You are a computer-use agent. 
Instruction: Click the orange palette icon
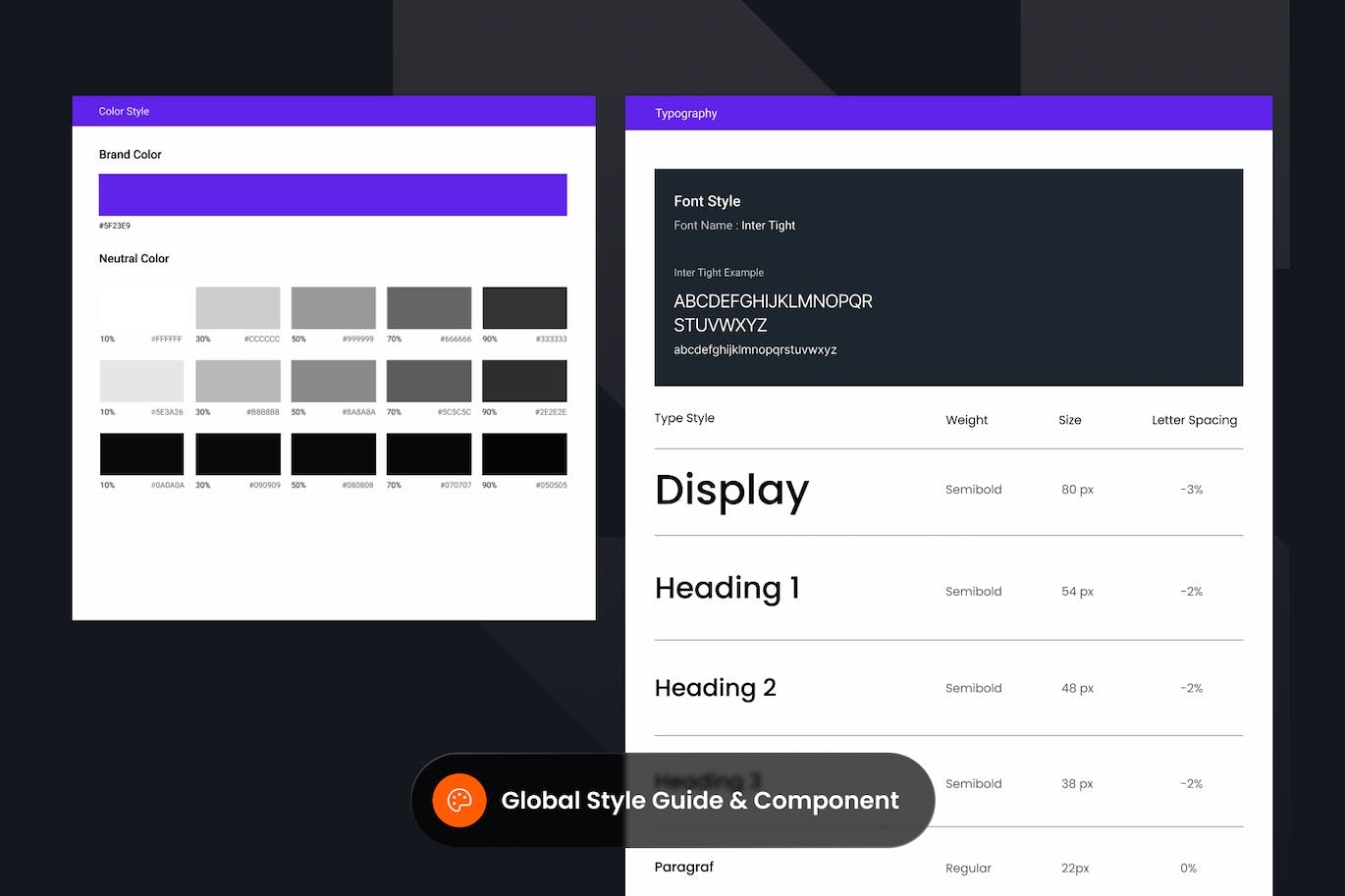[459, 801]
